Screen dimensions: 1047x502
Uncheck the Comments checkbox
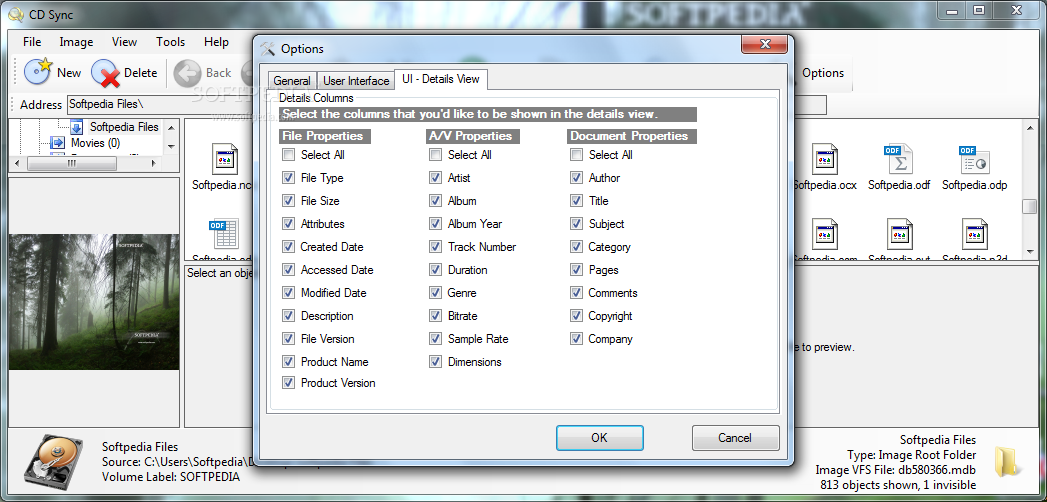pos(576,293)
